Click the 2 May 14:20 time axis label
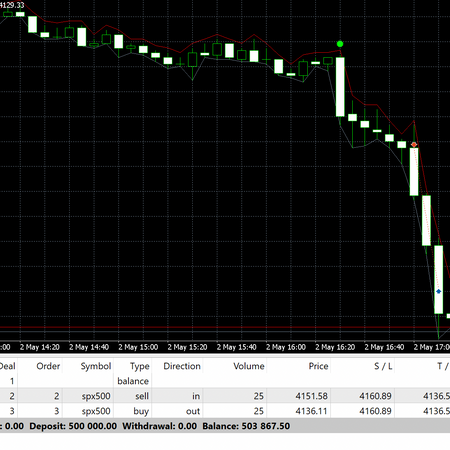 pyautogui.click(x=40, y=347)
